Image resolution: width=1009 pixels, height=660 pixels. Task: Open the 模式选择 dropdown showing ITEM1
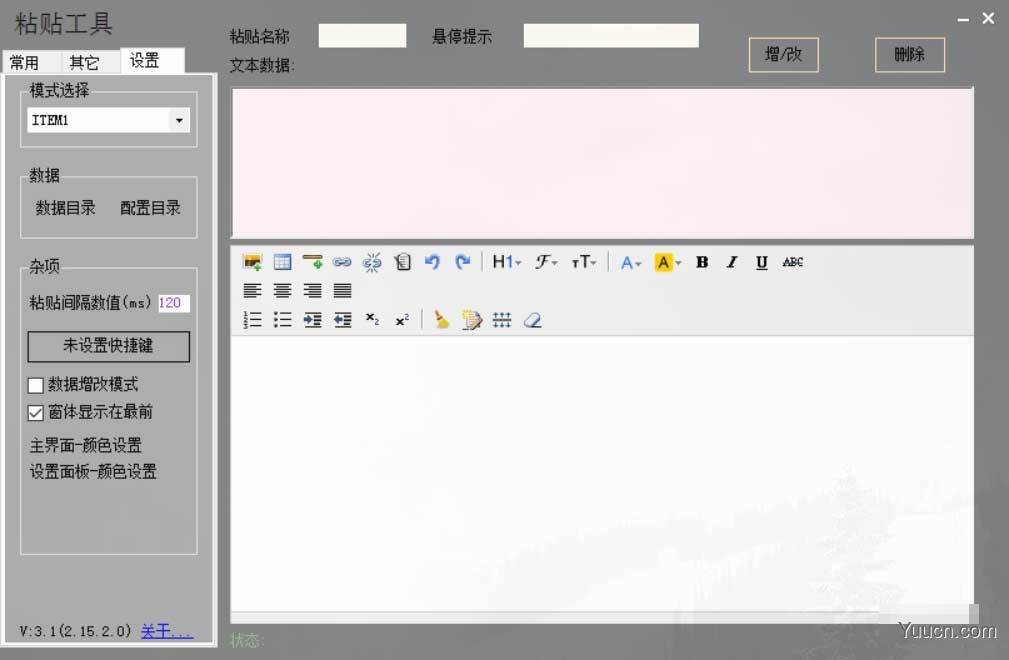(x=179, y=120)
